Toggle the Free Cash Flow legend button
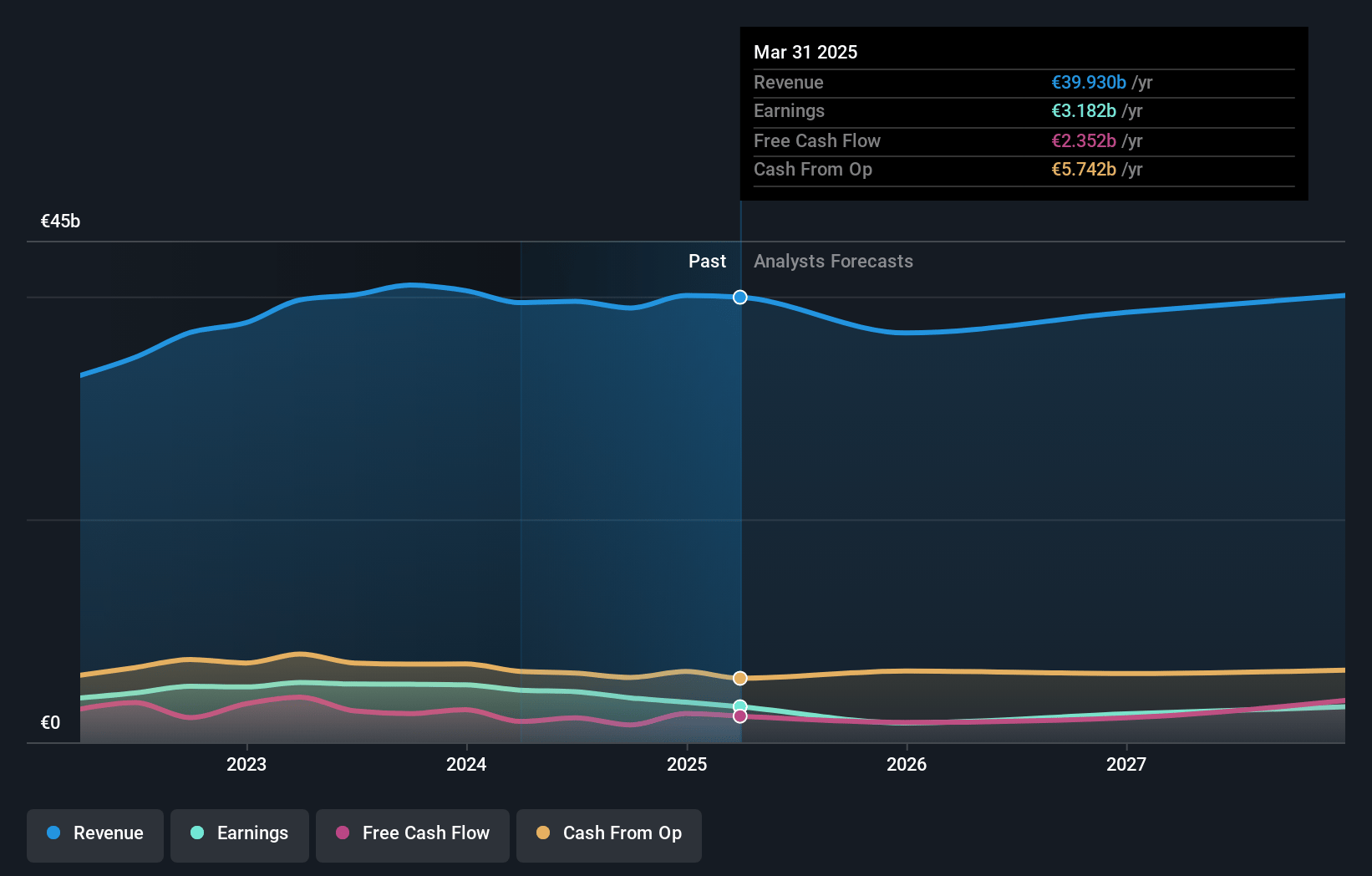 click(413, 834)
